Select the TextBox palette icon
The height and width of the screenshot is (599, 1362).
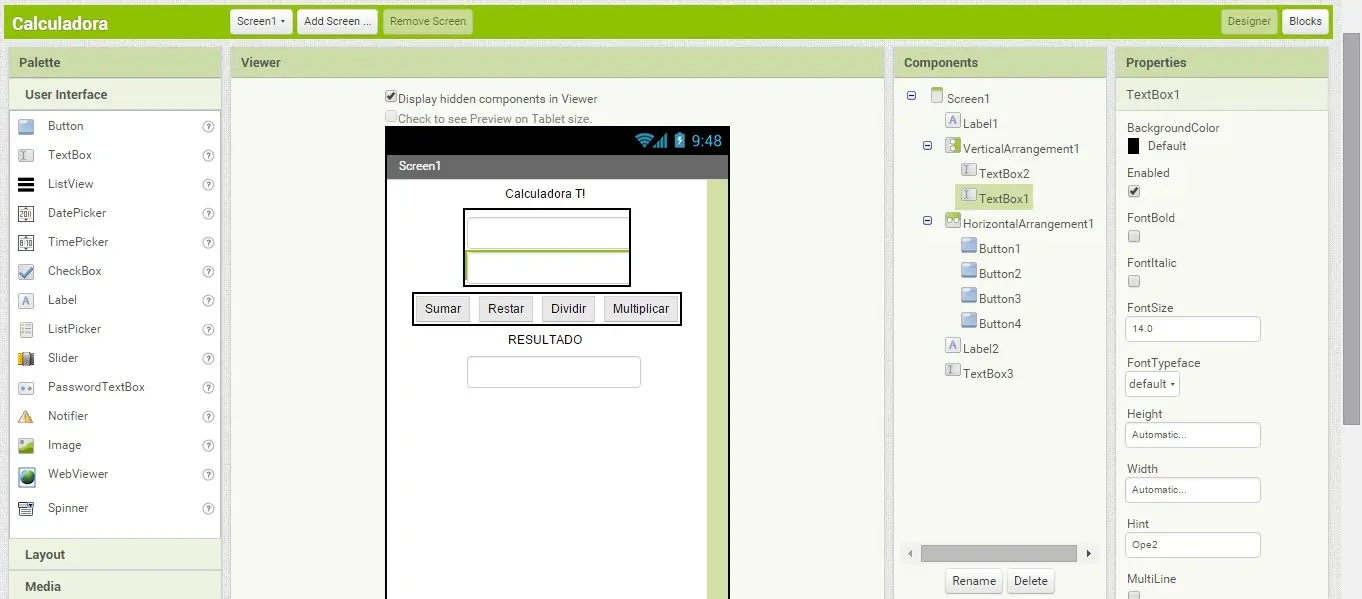coord(27,156)
